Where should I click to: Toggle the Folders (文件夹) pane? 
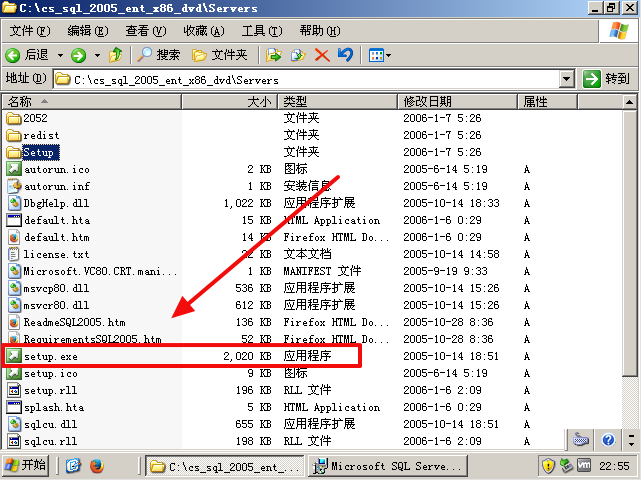220,55
